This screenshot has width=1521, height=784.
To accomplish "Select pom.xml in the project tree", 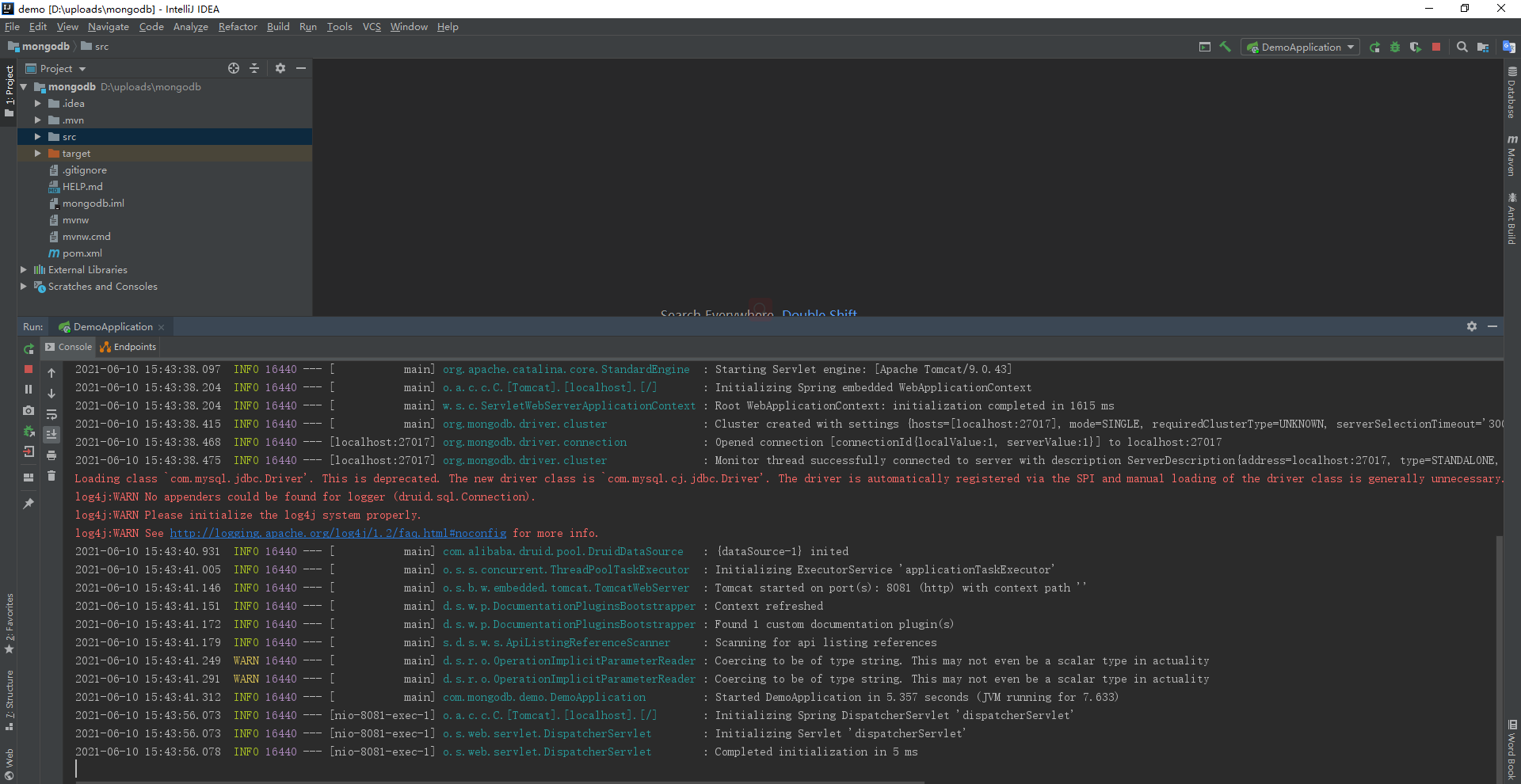I will click(82, 253).
